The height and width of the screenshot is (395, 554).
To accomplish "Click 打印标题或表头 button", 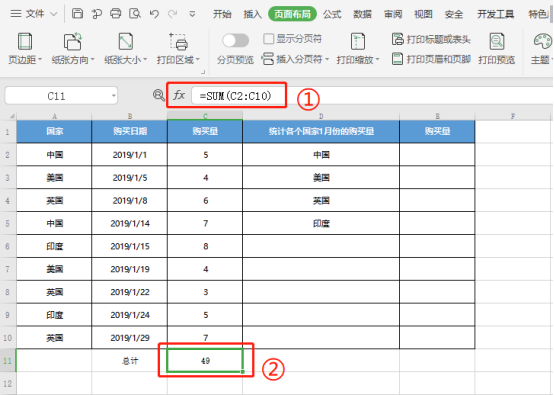I will click(x=431, y=39).
